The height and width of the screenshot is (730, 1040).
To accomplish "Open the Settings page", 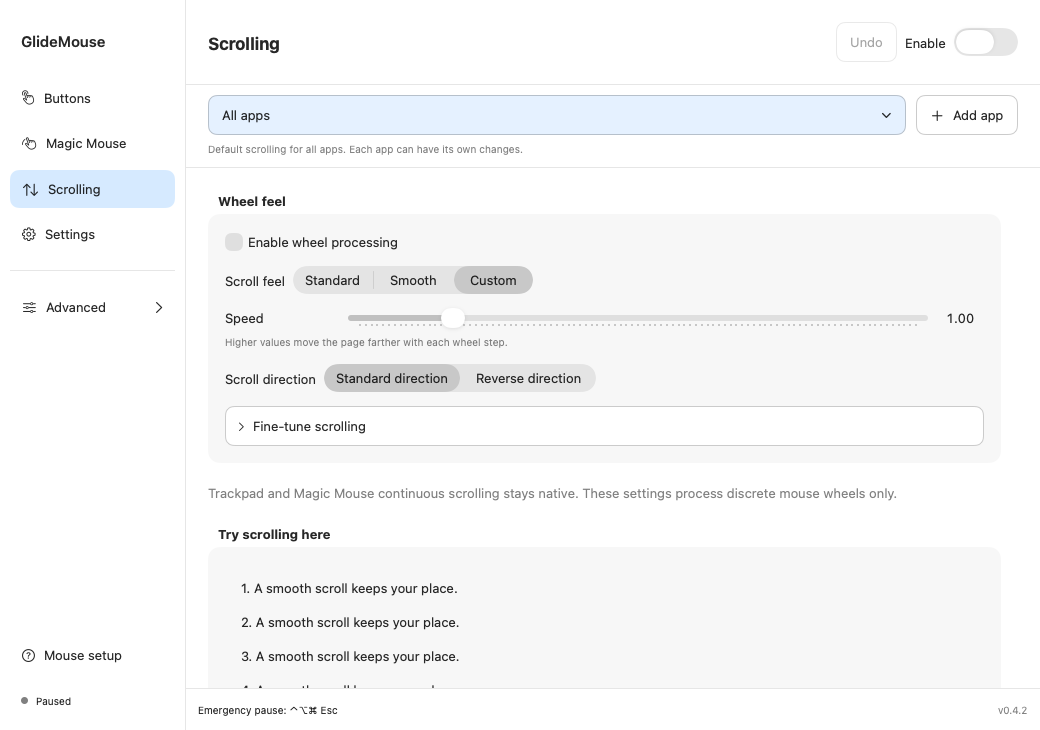I will click(x=92, y=234).
